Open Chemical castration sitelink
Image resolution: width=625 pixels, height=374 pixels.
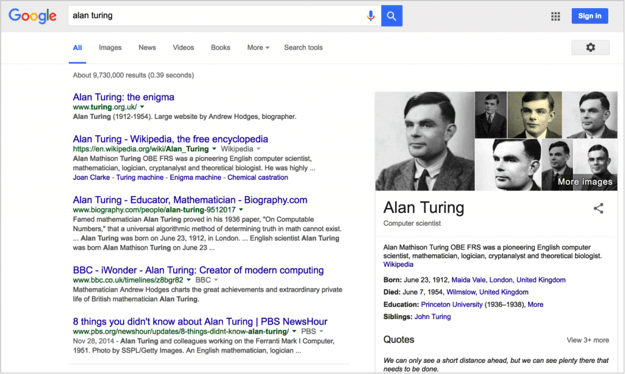[x=257, y=177]
